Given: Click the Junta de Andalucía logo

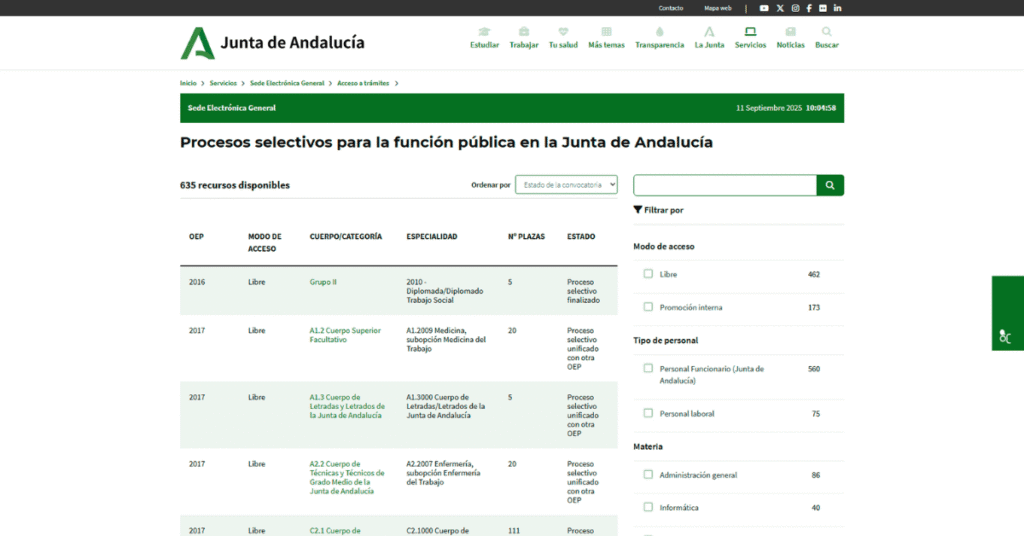Looking at the screenshot, I should pos(272,43).
